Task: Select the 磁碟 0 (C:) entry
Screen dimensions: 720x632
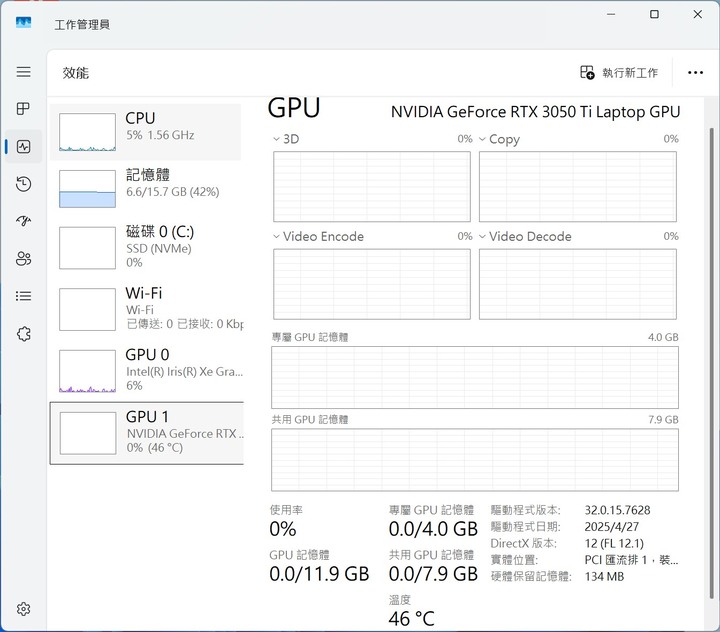Action: coord(146,247)
